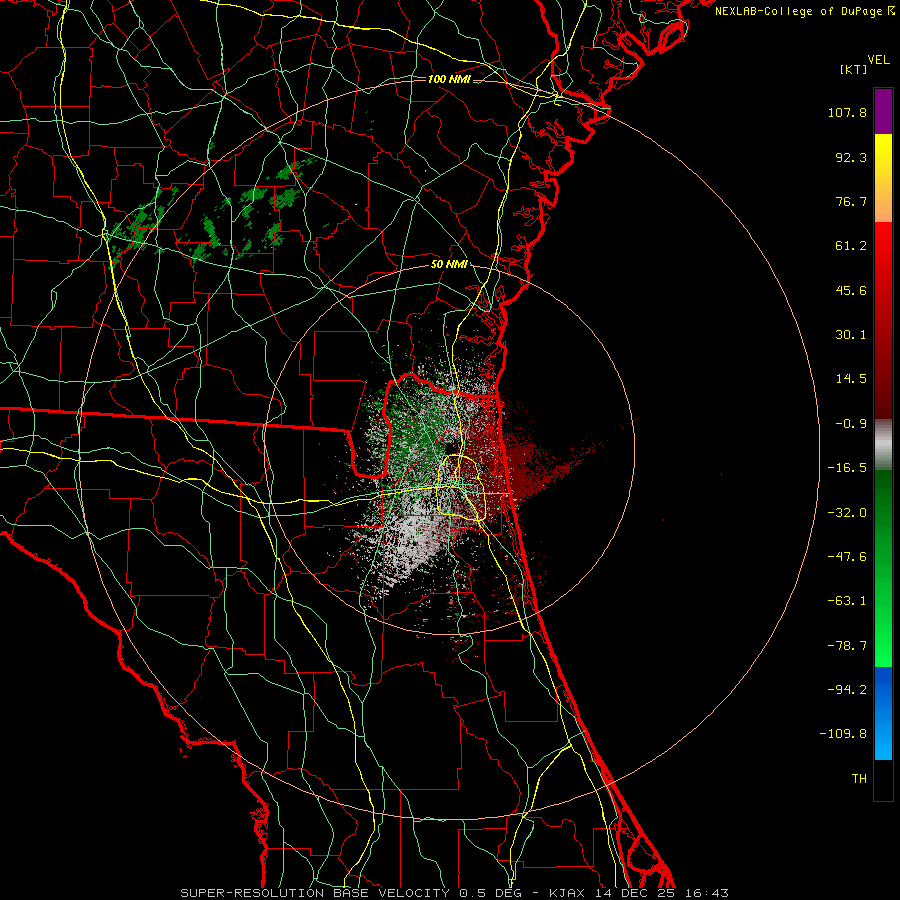The image size is (900, 900).
Task: Click the "[KT]" units label
Action: [x=854, y=69]
